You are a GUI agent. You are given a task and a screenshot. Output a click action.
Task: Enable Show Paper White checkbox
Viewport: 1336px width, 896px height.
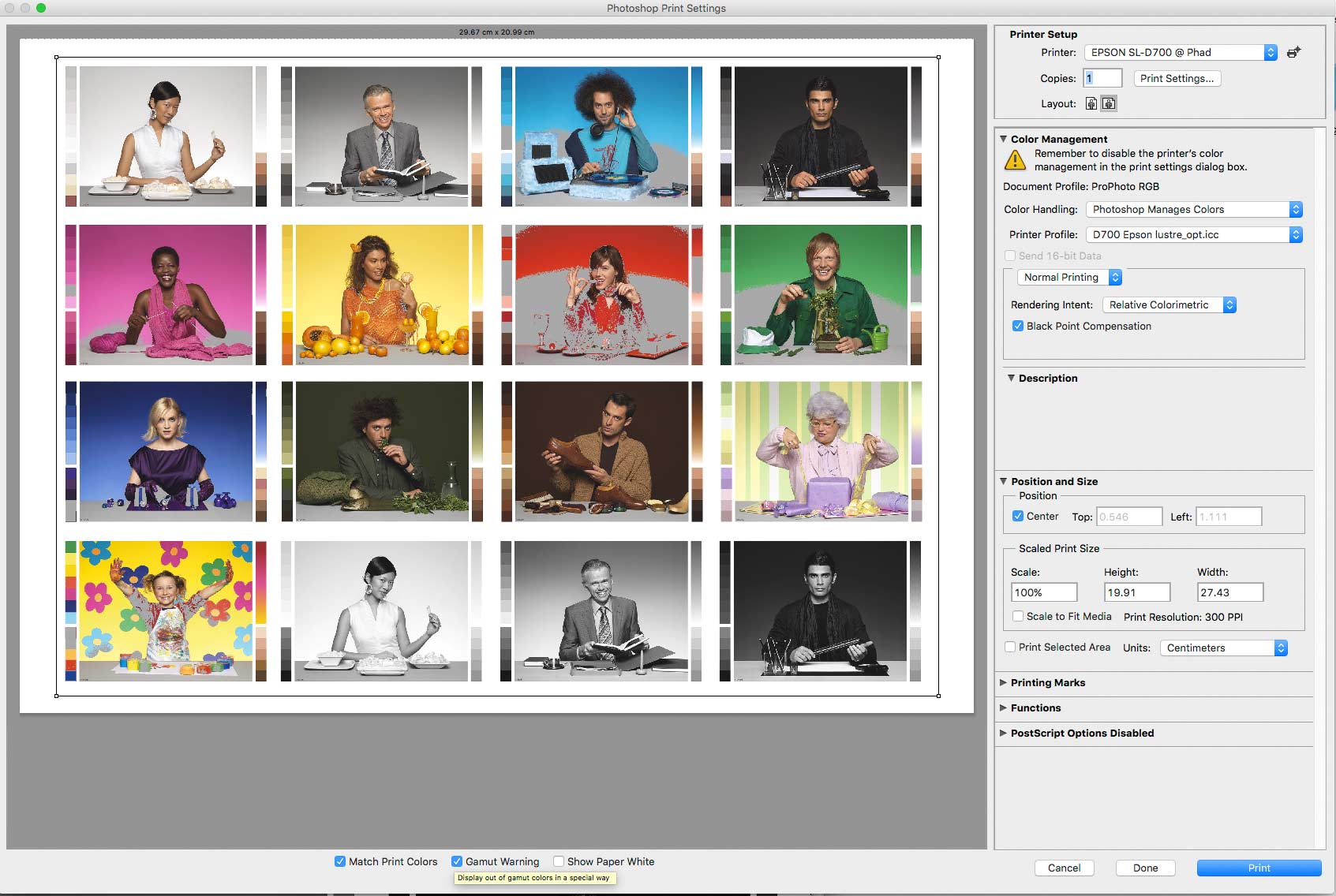point(559,861)
